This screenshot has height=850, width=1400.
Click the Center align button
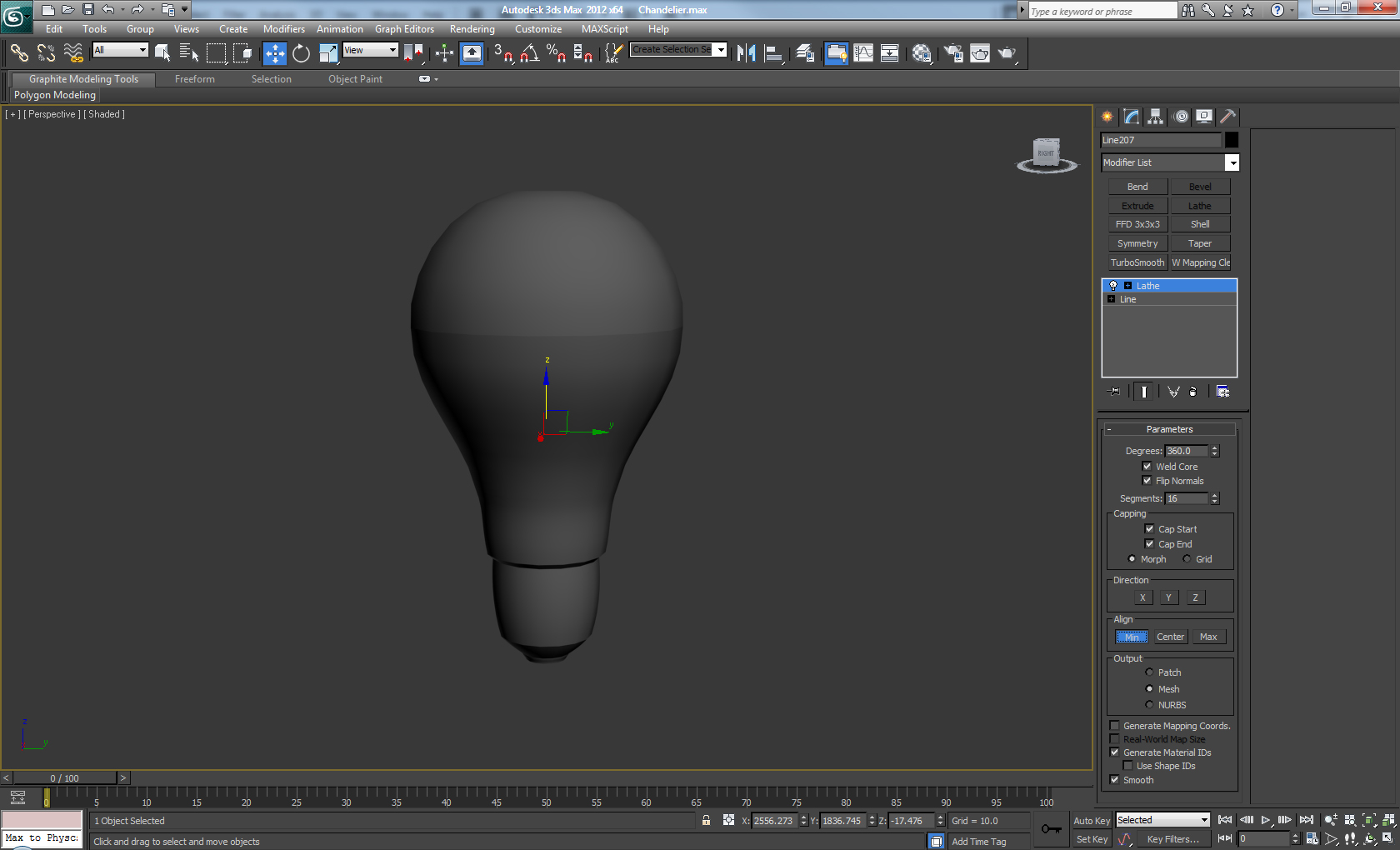(x=1170, y=637)
